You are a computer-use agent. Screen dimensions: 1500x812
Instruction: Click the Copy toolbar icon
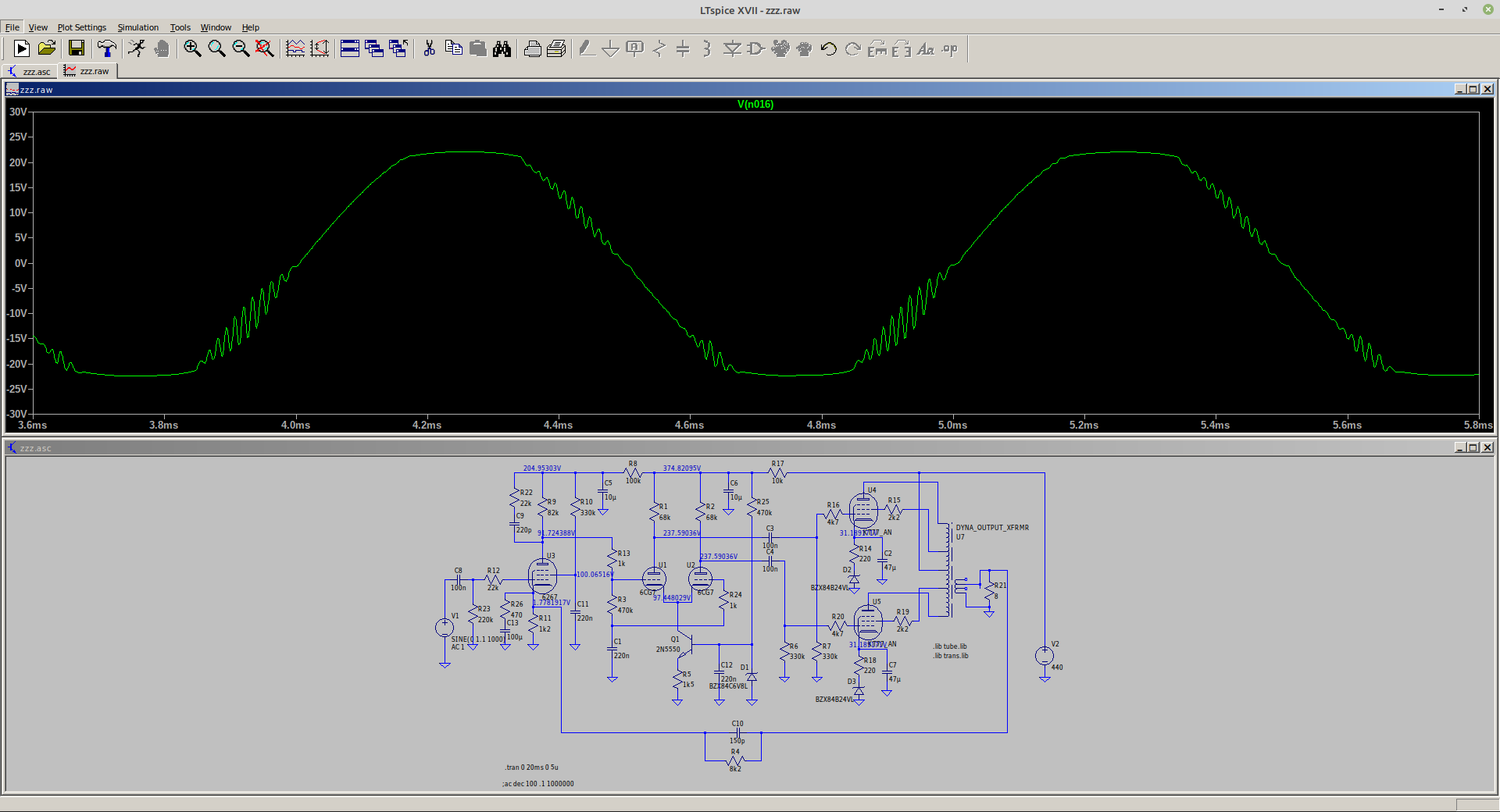click(x=453, y=48)
